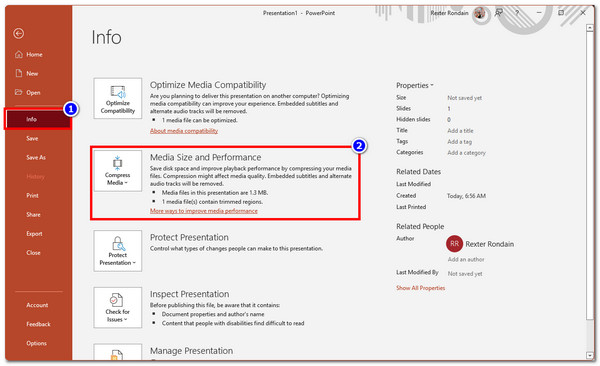Viewport: 600px width, 366px height.
Task: Select Export in the sidebar
Action: [34, 234]
